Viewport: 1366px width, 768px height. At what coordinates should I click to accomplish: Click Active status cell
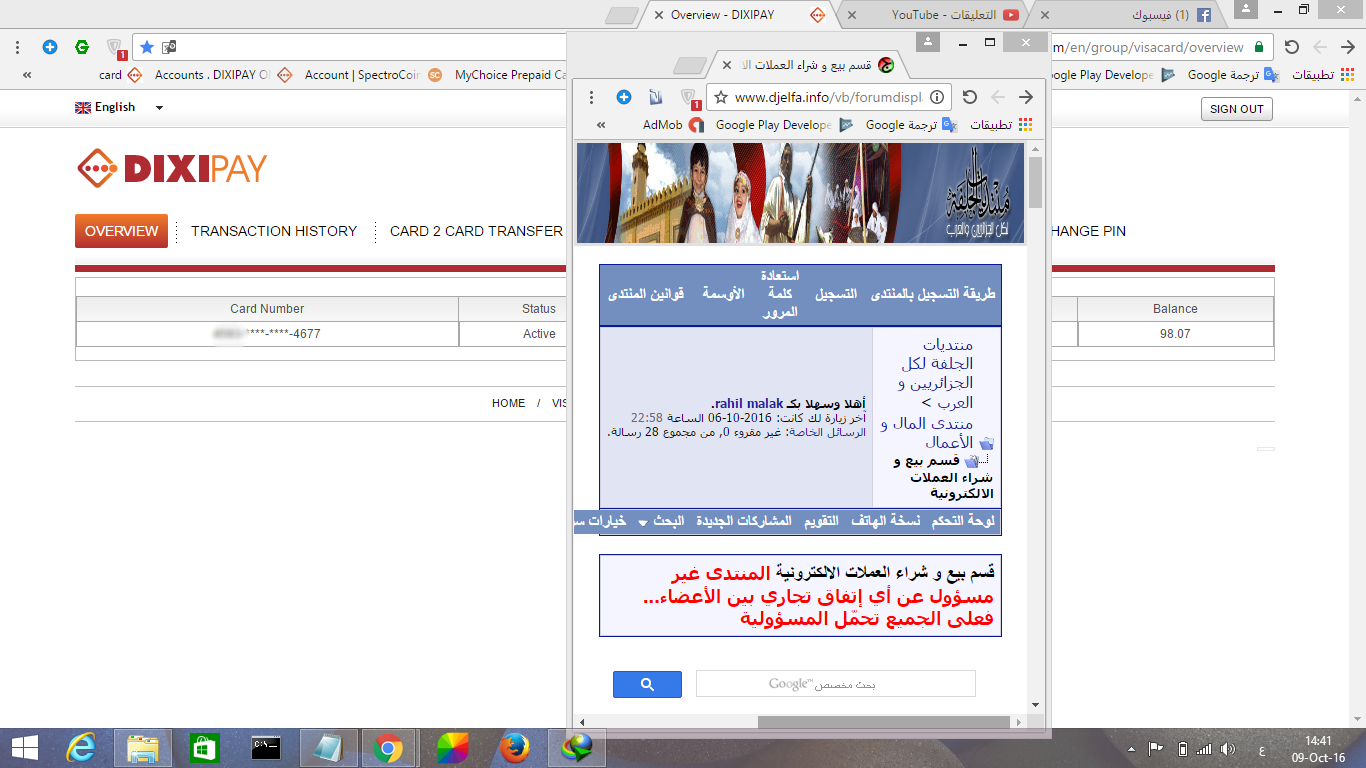(539, 334)
